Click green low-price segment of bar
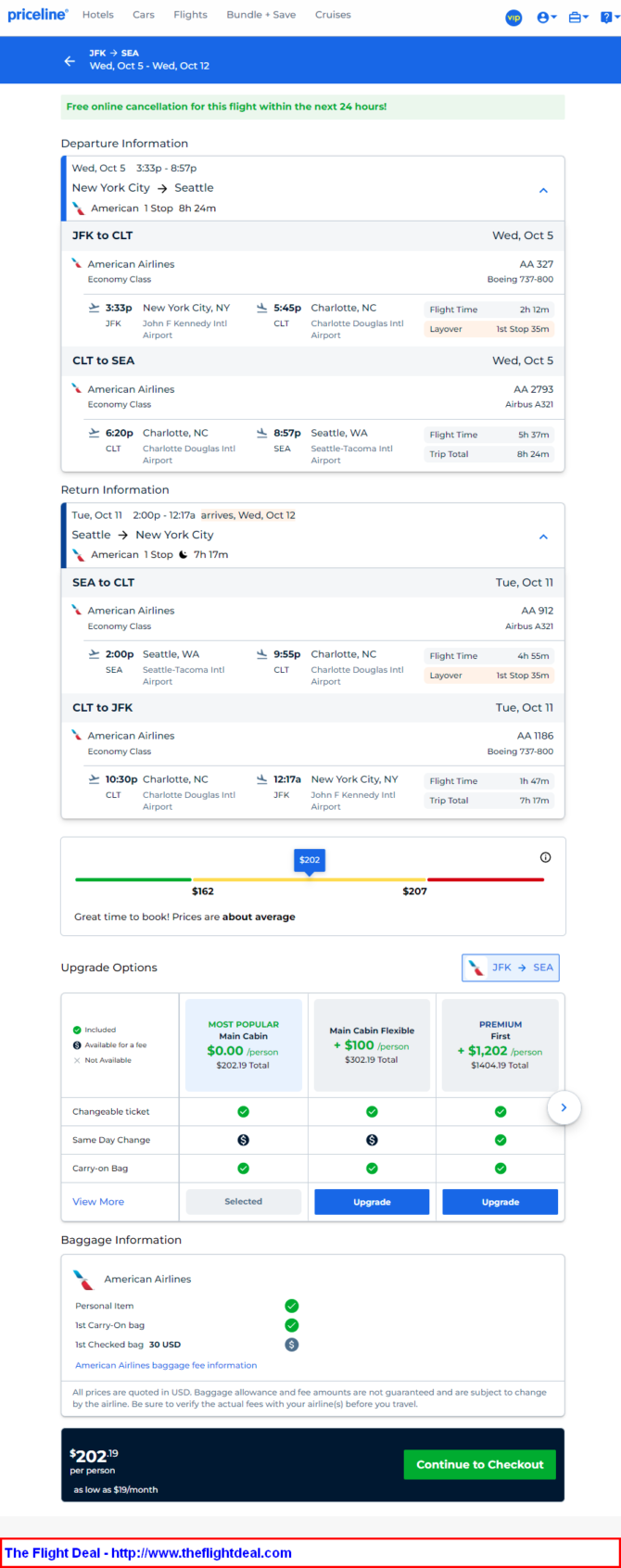 coord(133,879)
